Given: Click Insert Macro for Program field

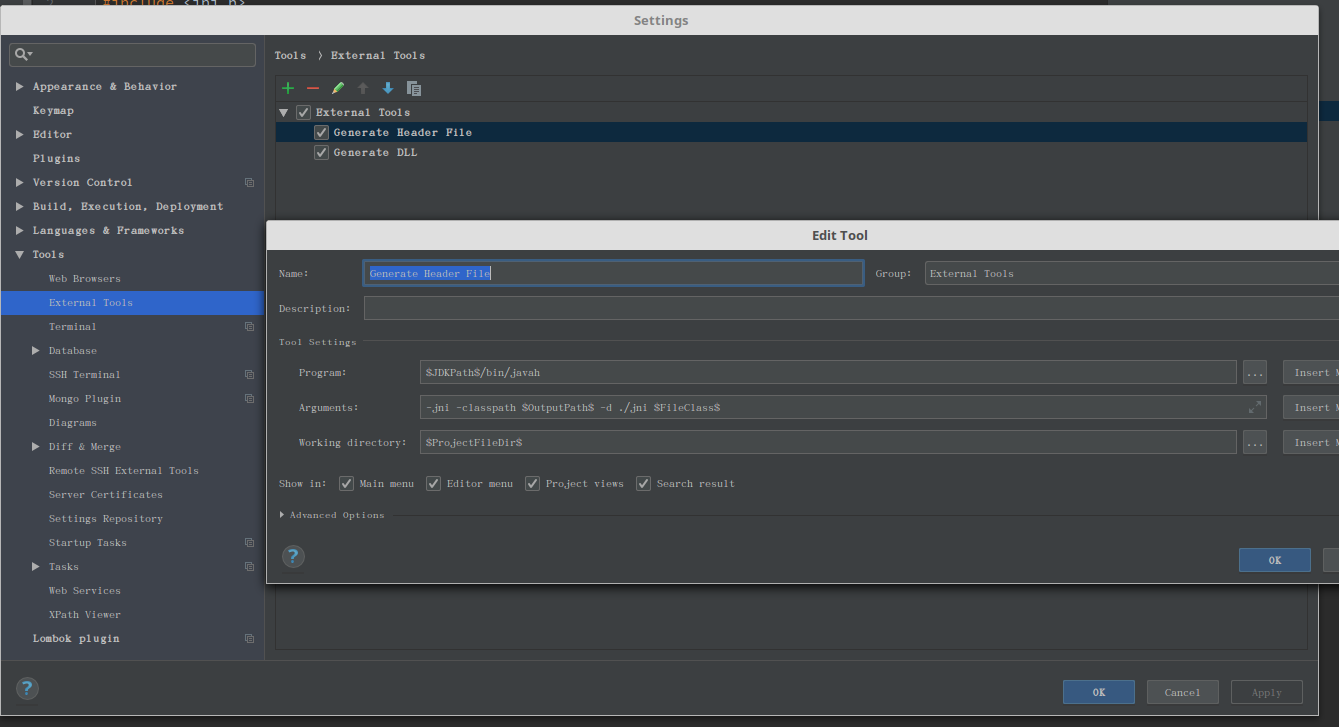Looking at the screenshot, I should pos(1311,372).
